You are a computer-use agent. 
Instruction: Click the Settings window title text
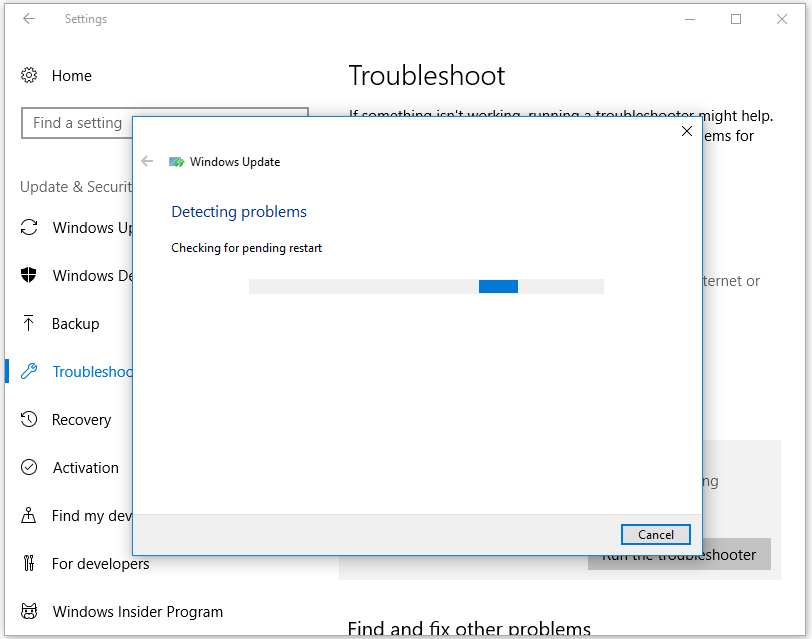pyautogui.click(x=85, y=19)
